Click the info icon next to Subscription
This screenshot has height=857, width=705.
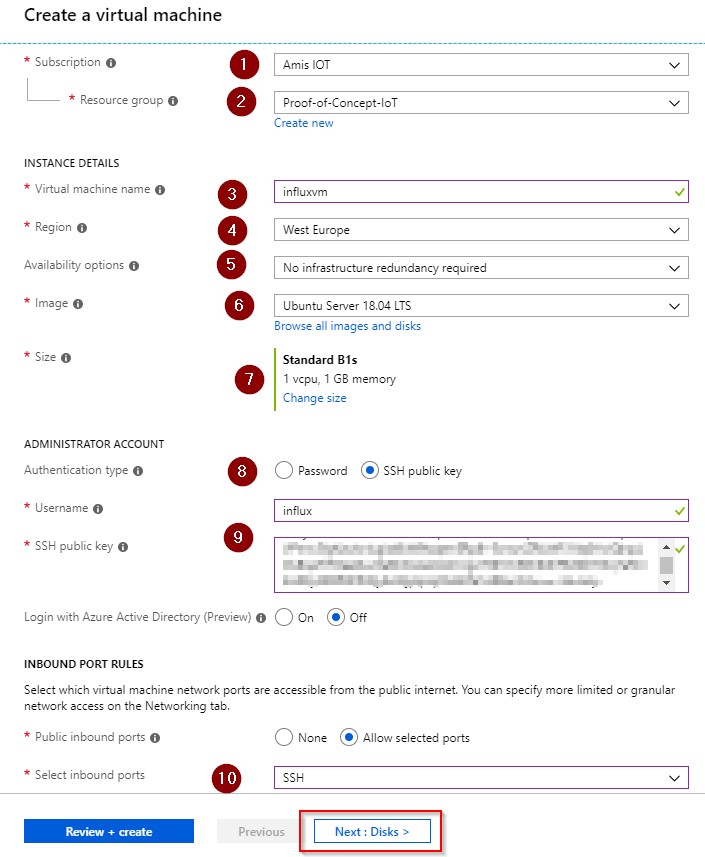coord(111,62)
